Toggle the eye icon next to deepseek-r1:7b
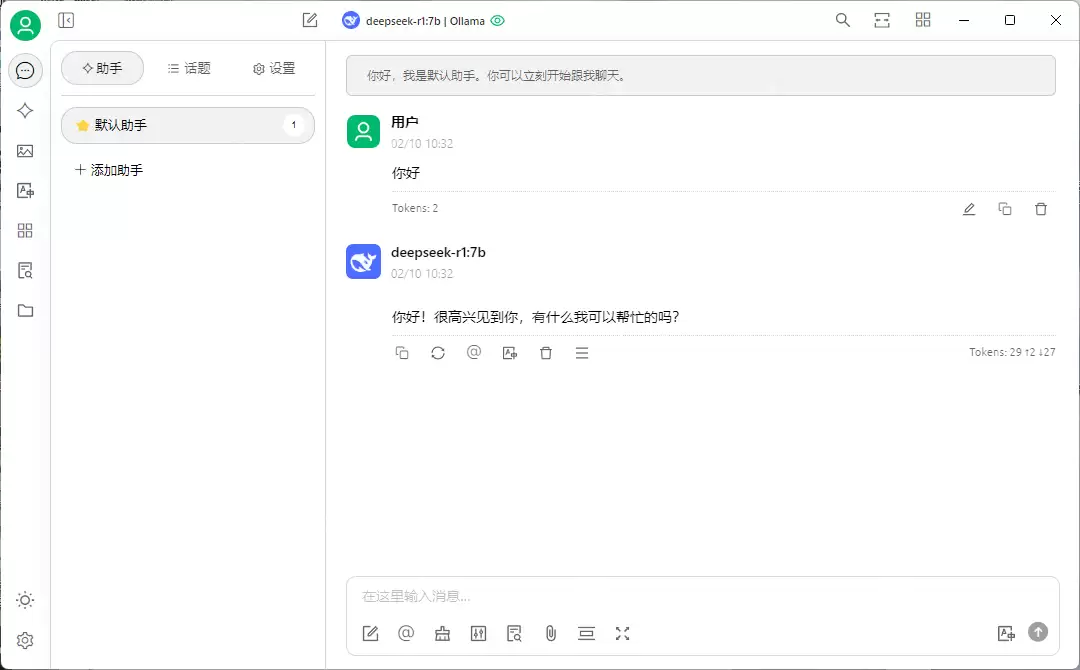 (x=497, y=19)
